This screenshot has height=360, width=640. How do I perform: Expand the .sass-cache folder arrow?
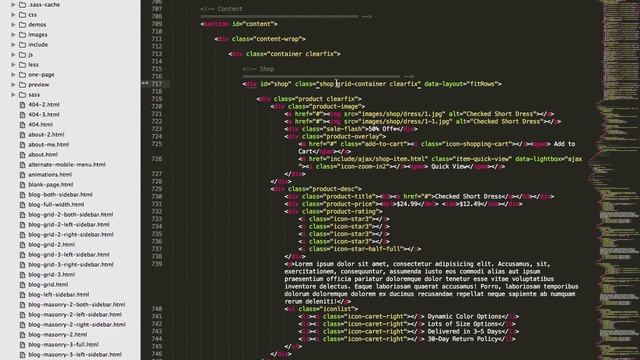click(x=13, y=4)
